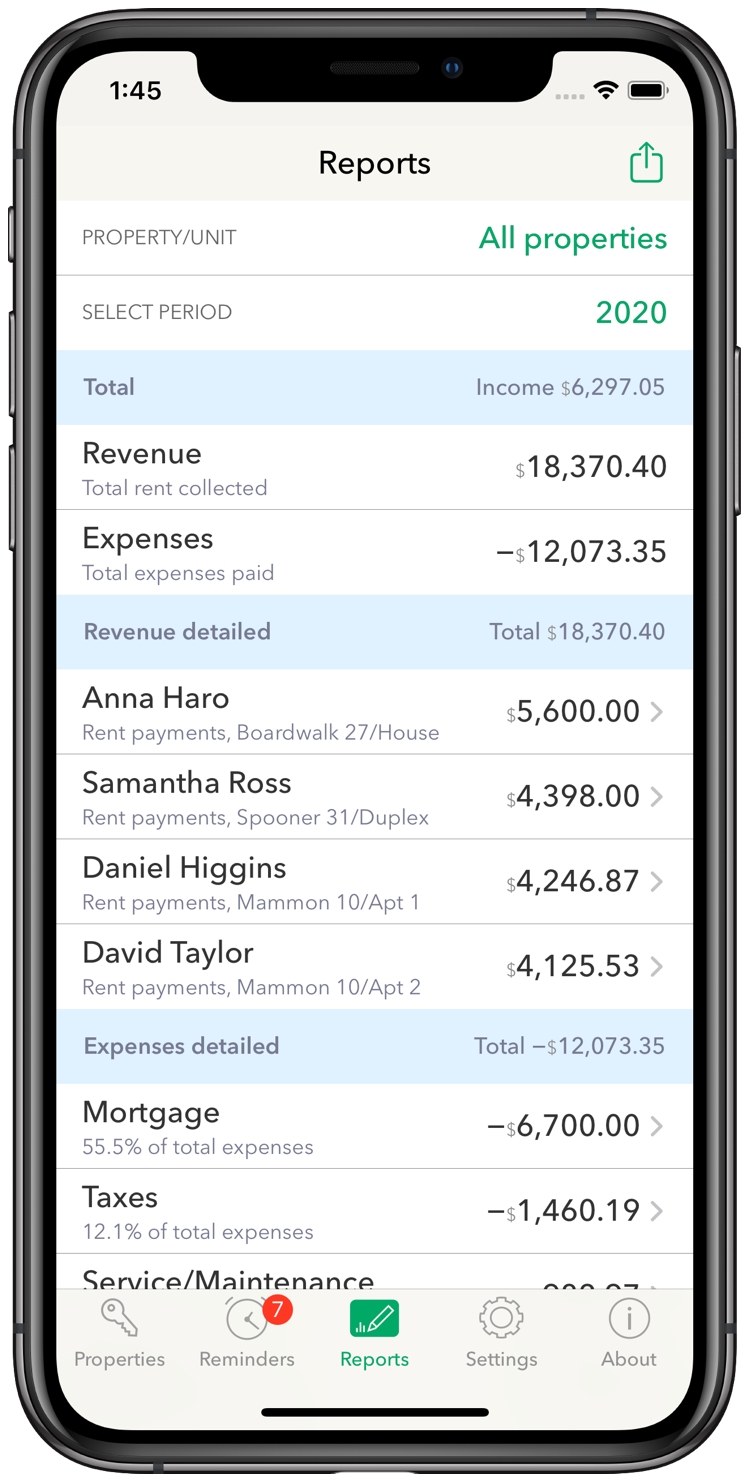Tap the −$12,073.35 expenses amount
The width and height of the screenshot is (750, 1481).
(582, 552)
